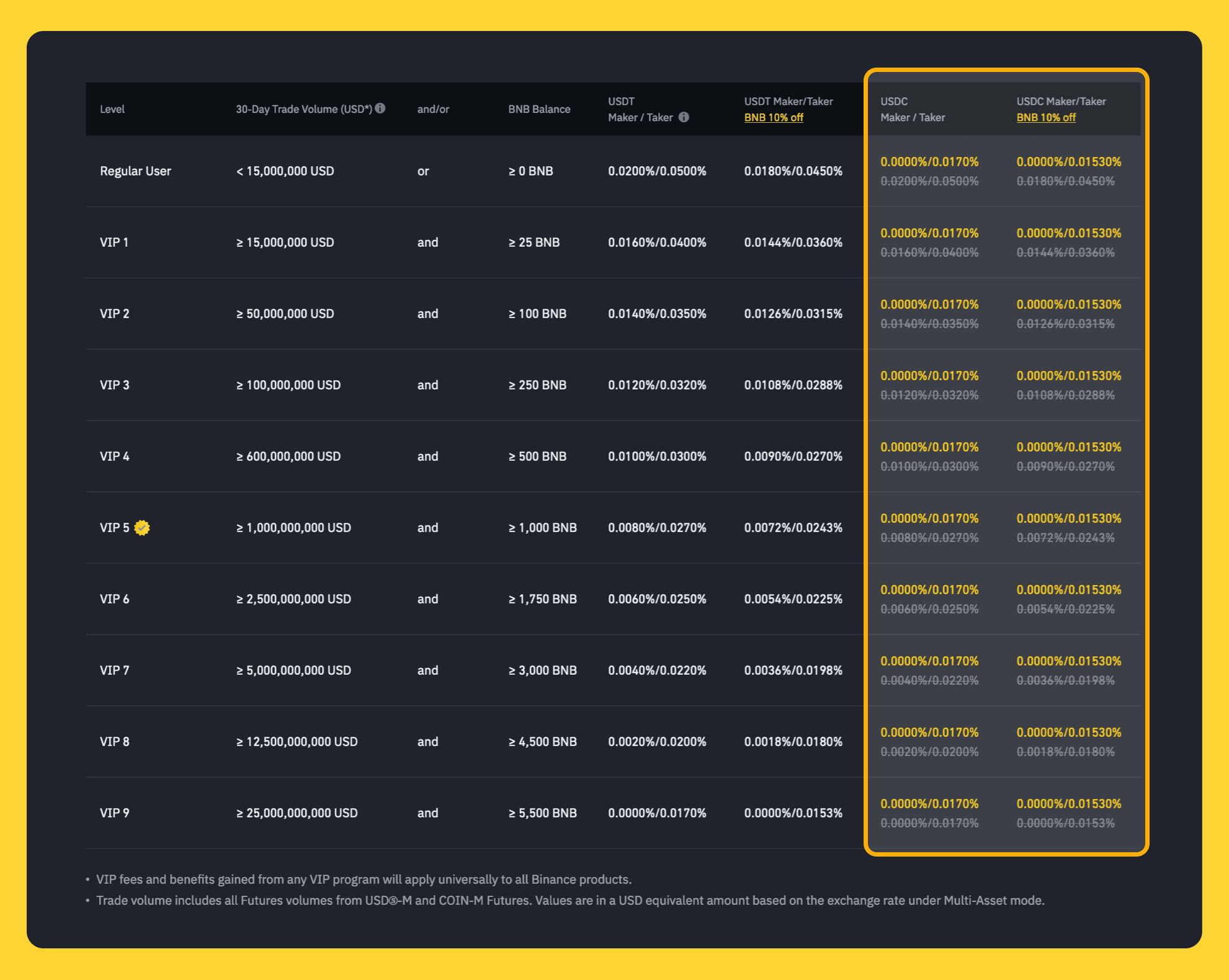This screenshot has width=1229, height=980.
Task: Click VIP 6 BNB balance ≥ 1,750 BNB
Action: click(x=542, y=599)
